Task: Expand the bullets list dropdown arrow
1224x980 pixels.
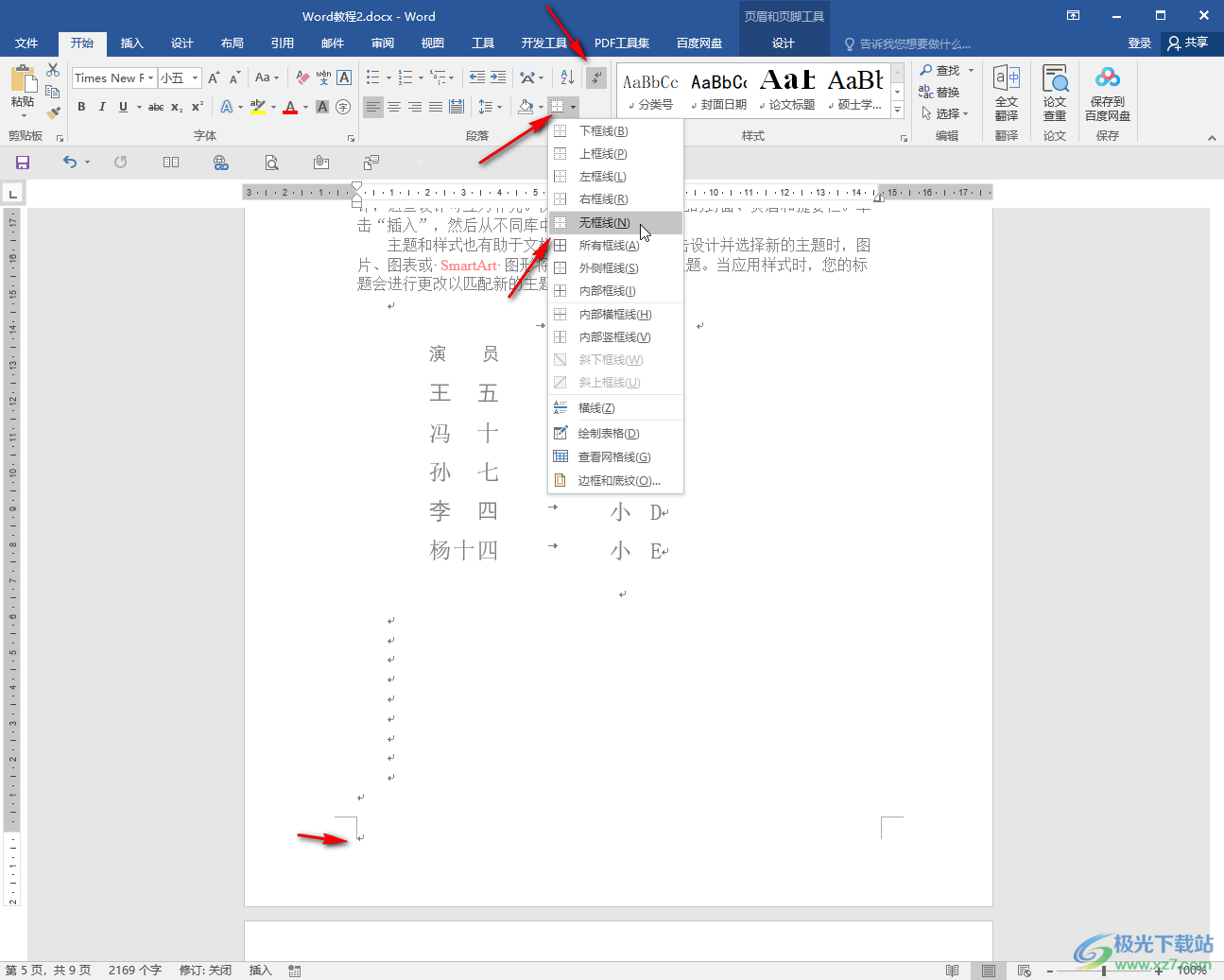Action: [x=388, y=77]
